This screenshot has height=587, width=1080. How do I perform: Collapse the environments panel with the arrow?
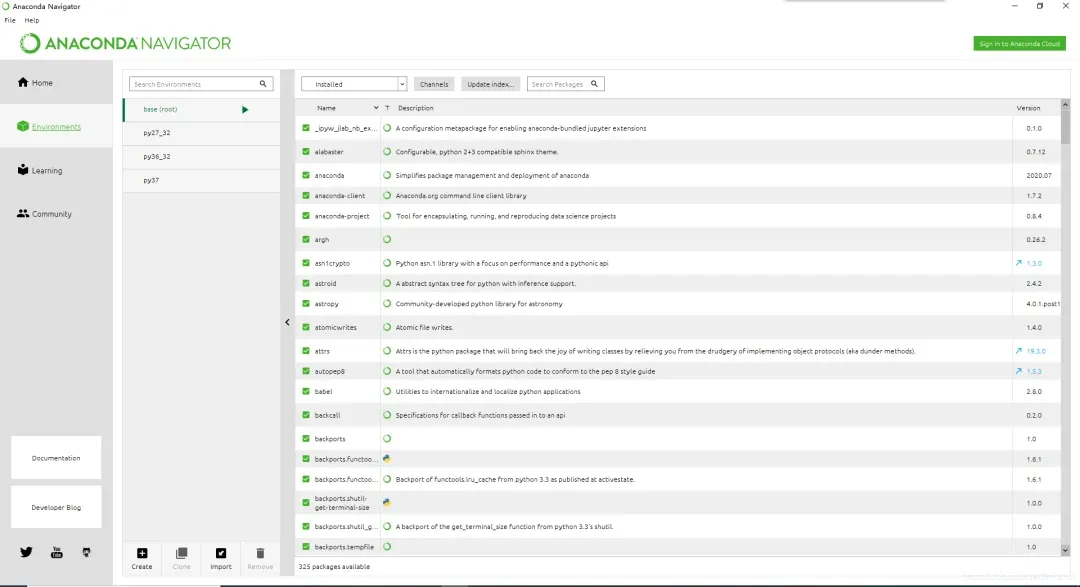(287, 322)
